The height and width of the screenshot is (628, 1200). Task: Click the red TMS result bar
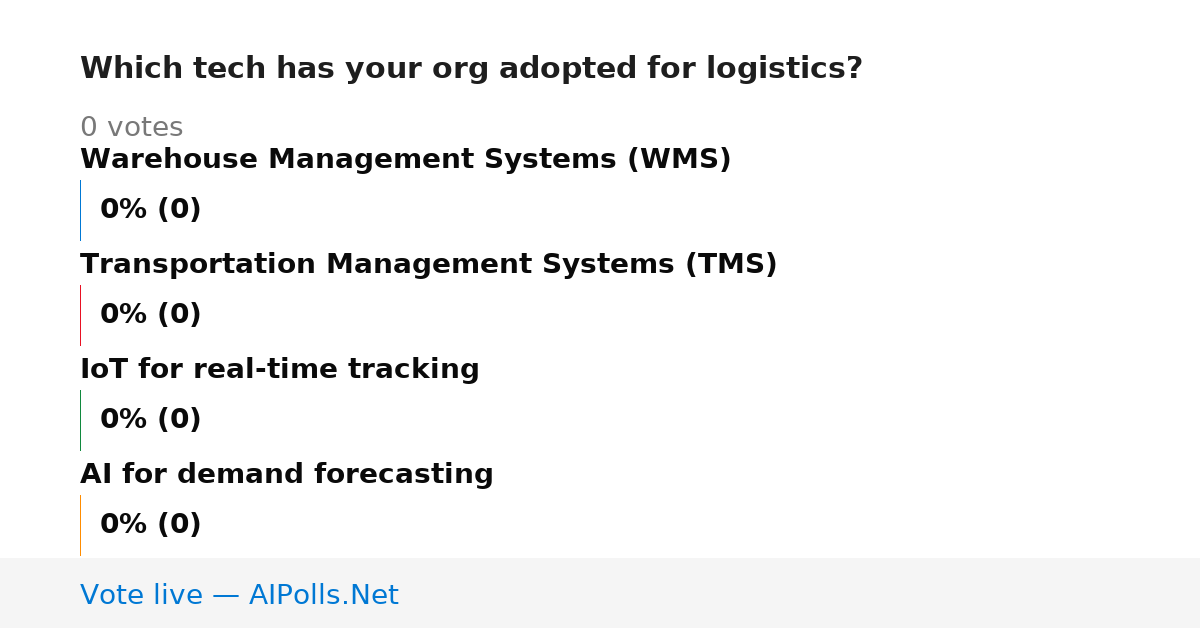[80, 315]
